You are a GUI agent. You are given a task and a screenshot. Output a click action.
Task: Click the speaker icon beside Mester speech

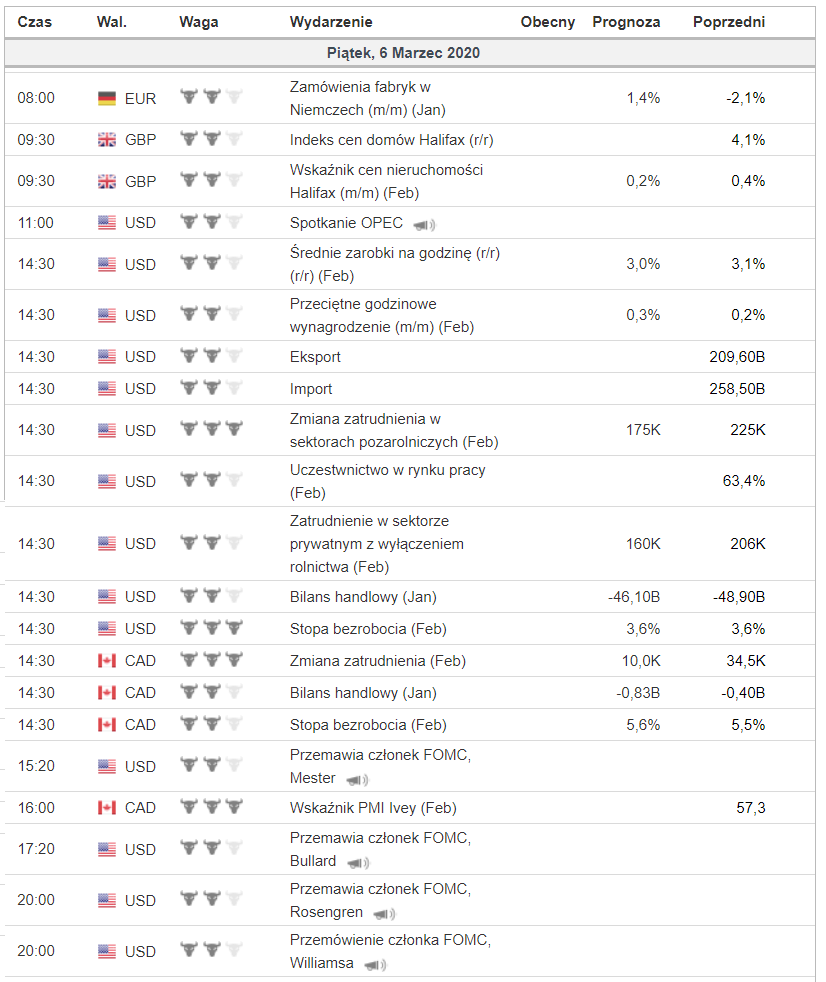pos(357,779)
